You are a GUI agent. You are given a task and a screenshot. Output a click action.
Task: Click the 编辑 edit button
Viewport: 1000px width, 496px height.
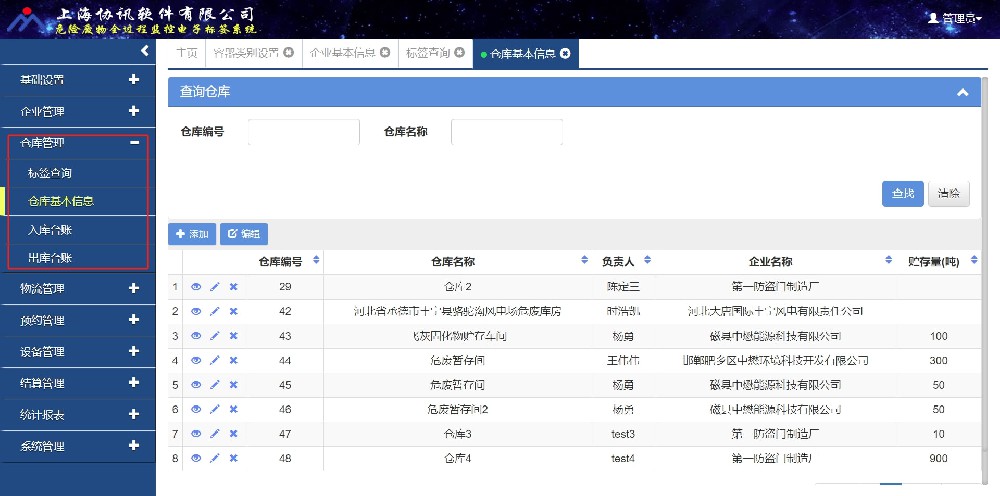pyautogui.click(x=244, y=234)
